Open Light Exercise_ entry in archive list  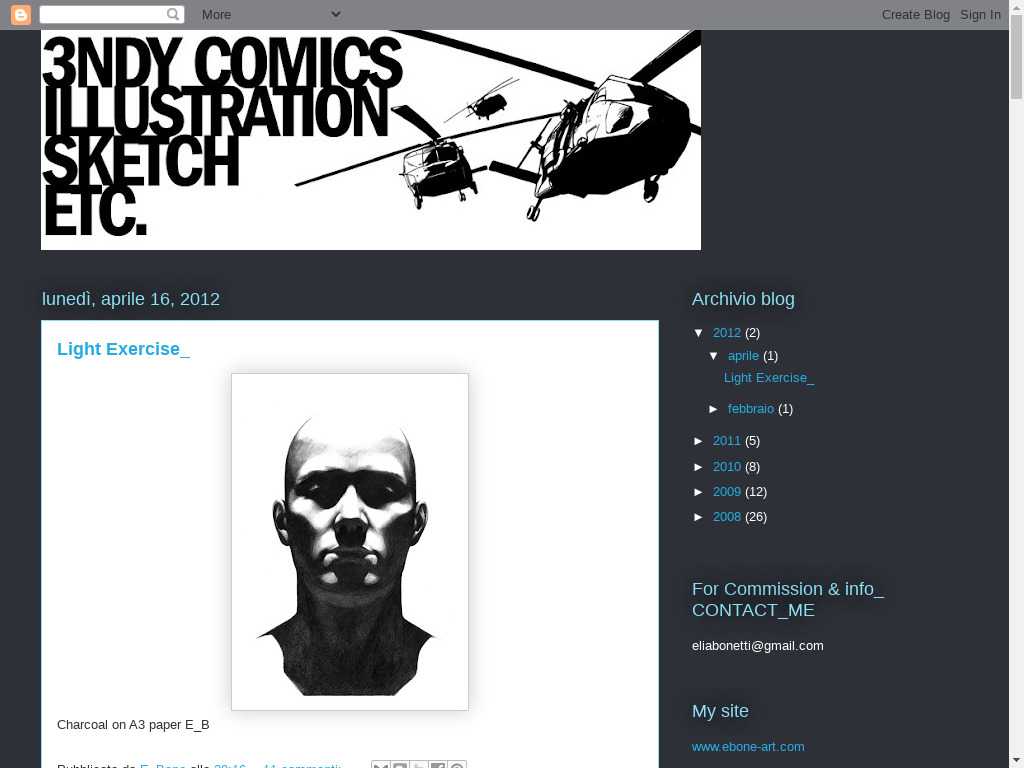[769, 377]
